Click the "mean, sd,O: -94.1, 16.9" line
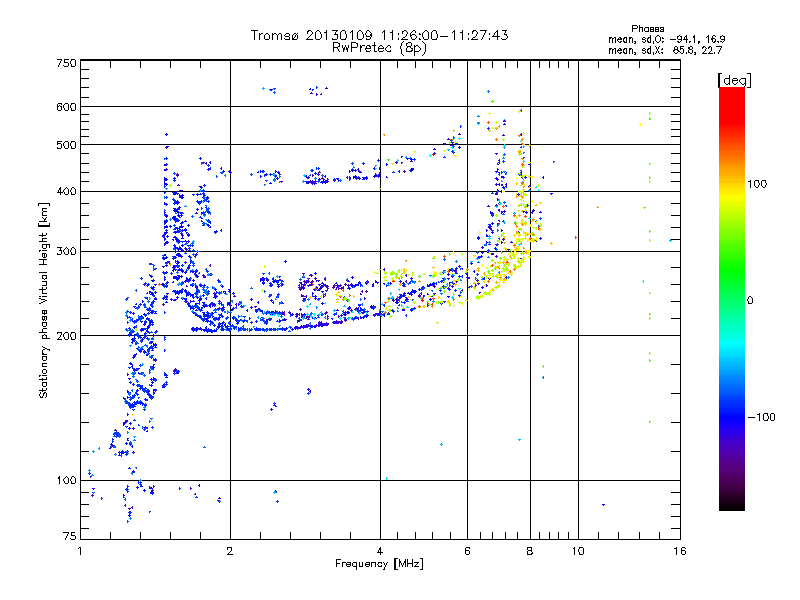Image resolution: width=800 pixels, height=600 pixels. (666, 39)
